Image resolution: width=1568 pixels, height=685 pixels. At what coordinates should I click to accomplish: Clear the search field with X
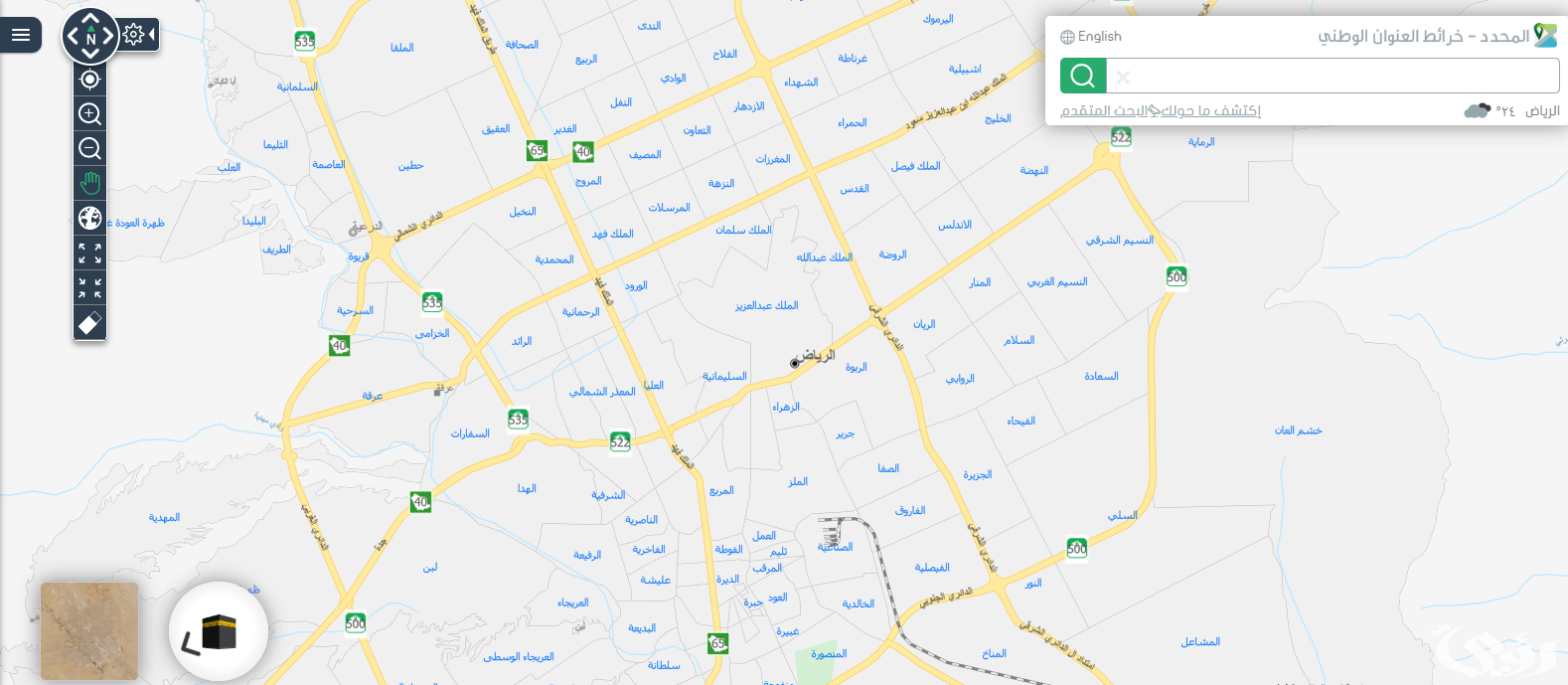[x=1123, y=77]
